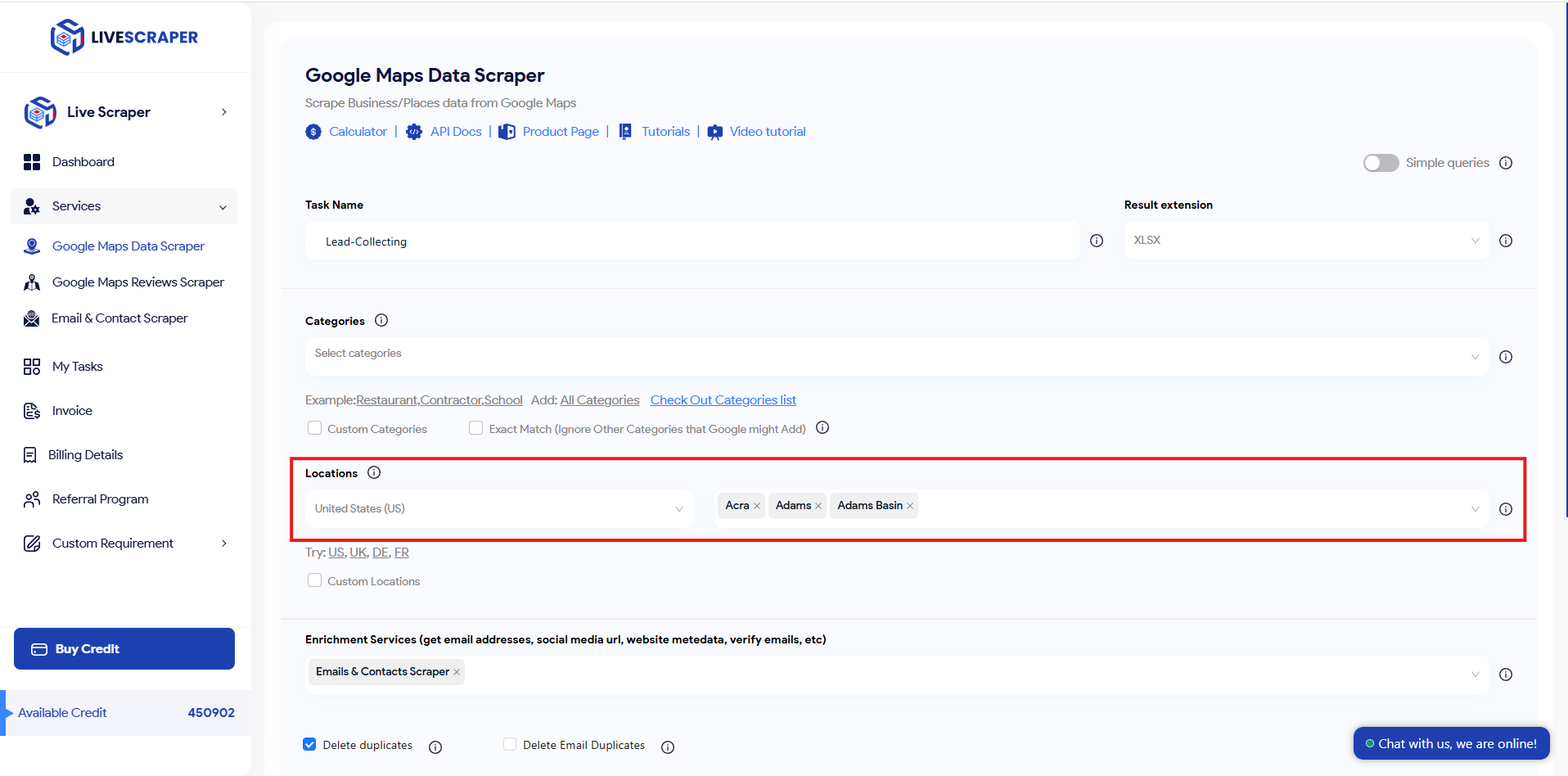This screenshot has width=1568, height=776.
Task: Click the info icon beside Simple queries
Action: (1506, 163)
